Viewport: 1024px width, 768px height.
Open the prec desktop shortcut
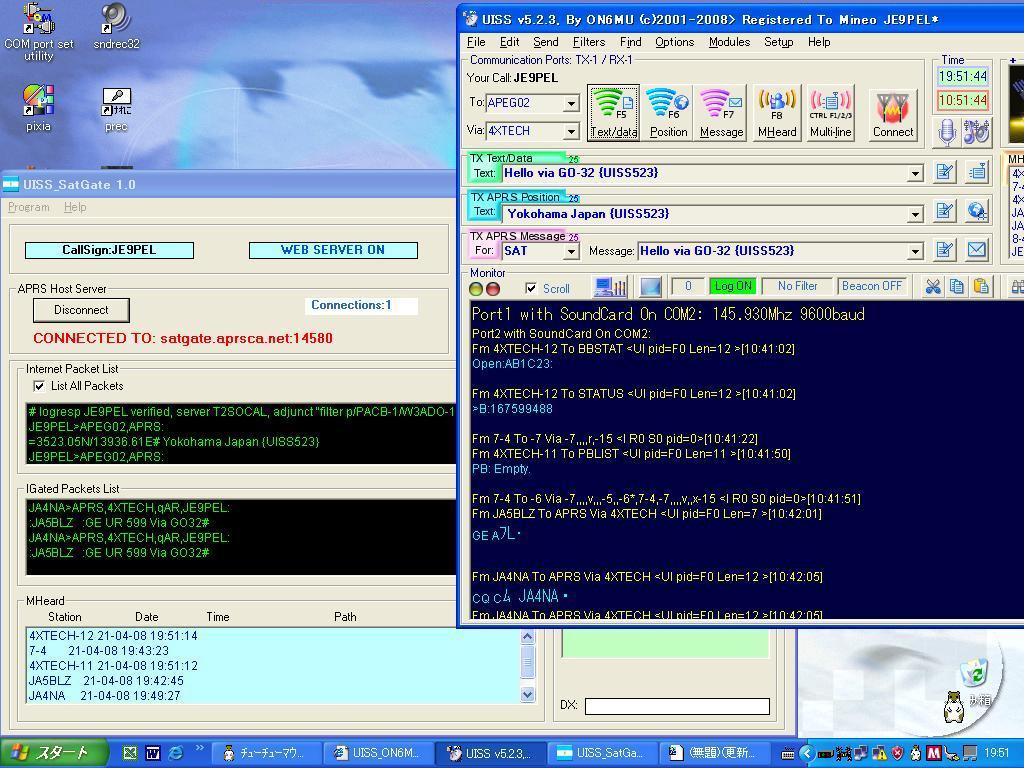(116, 109)
